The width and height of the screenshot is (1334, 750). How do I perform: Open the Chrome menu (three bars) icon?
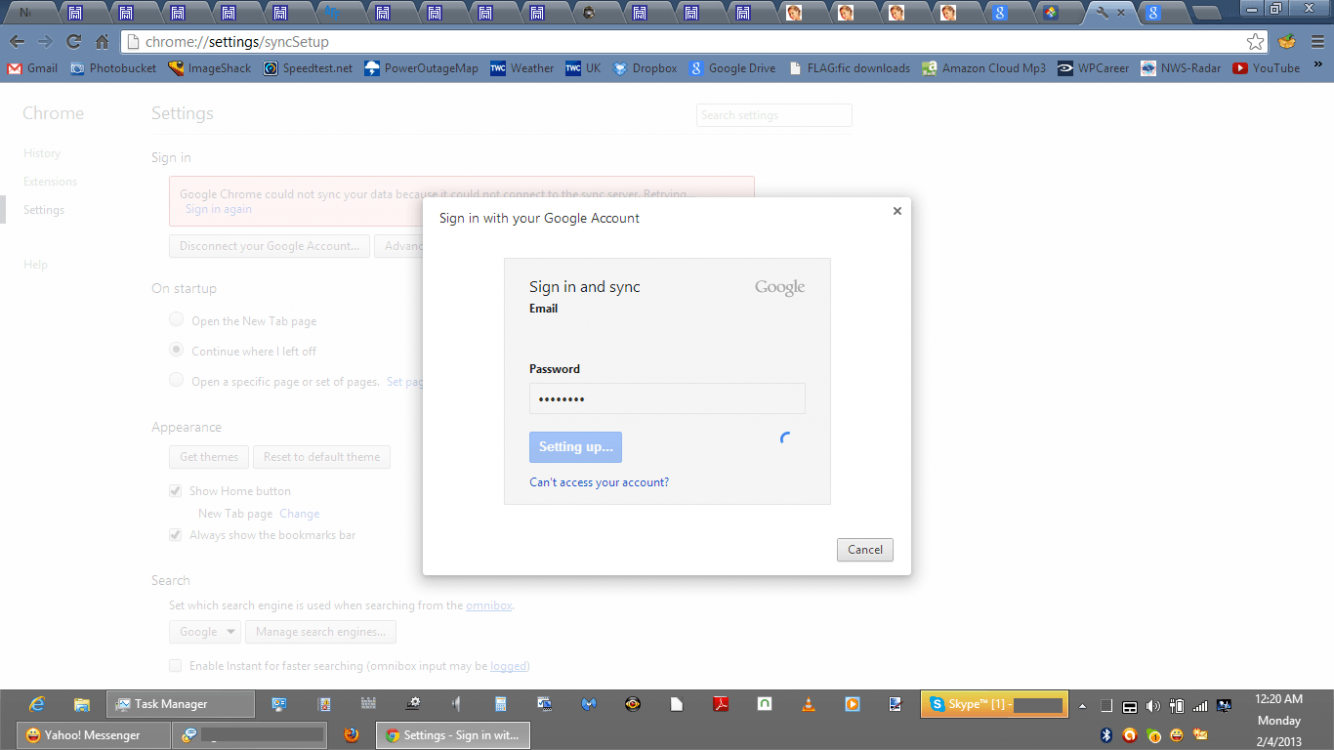click(1316, 42)
